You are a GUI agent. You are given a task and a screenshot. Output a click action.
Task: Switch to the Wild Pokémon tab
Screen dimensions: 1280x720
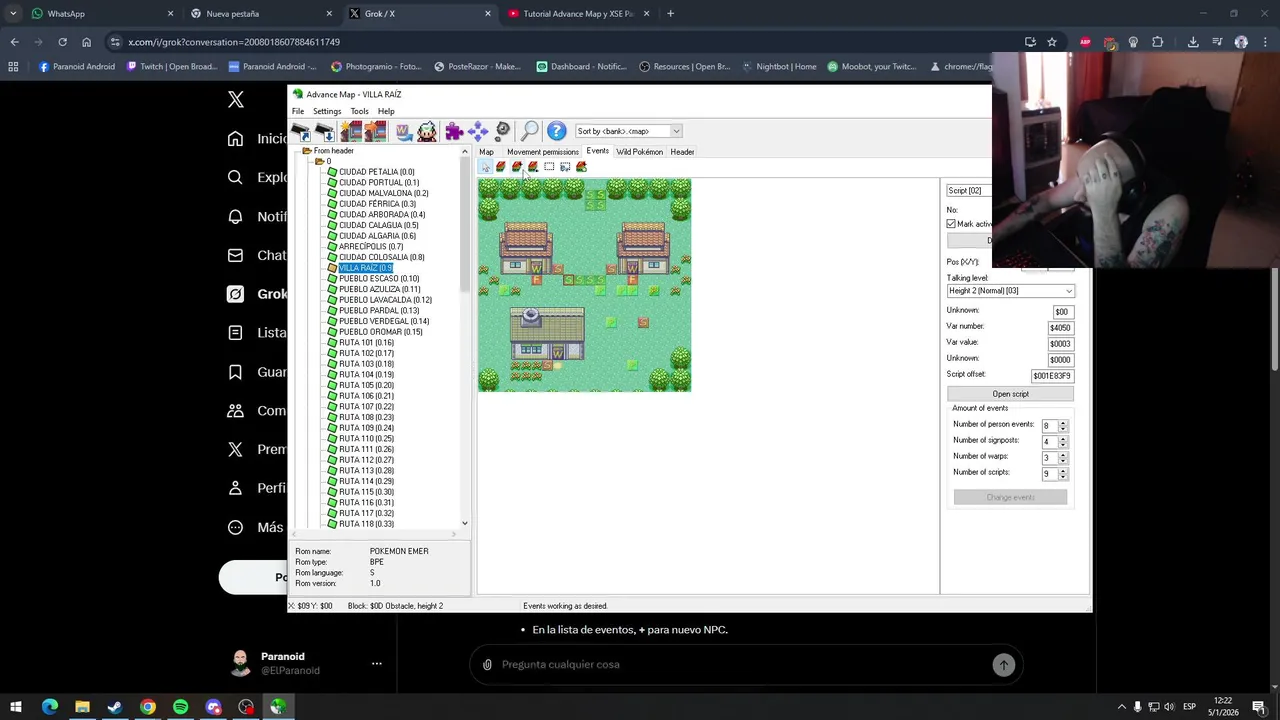639,152
